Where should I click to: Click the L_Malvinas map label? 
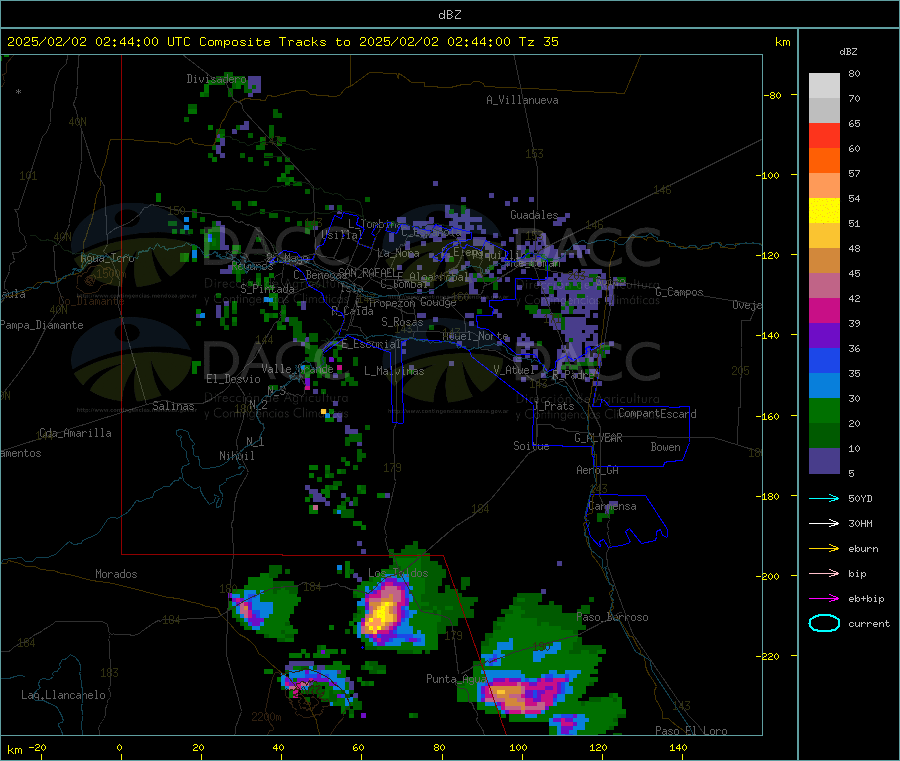394,371
